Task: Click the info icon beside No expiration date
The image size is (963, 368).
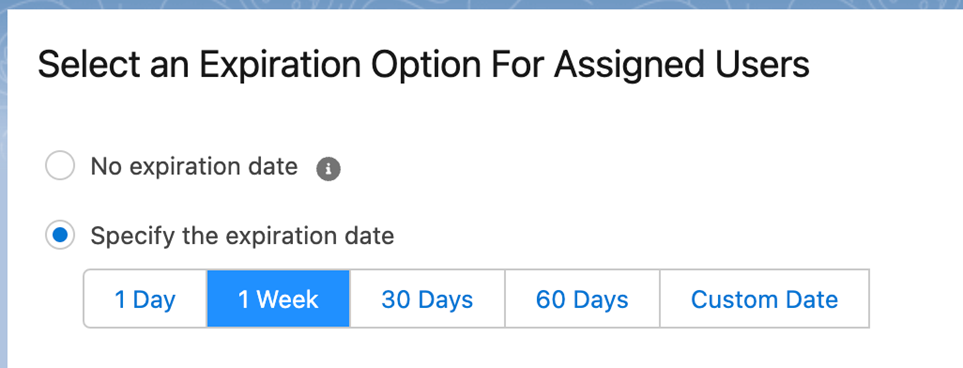Action: pyautogui.click(x=329, y=169)
